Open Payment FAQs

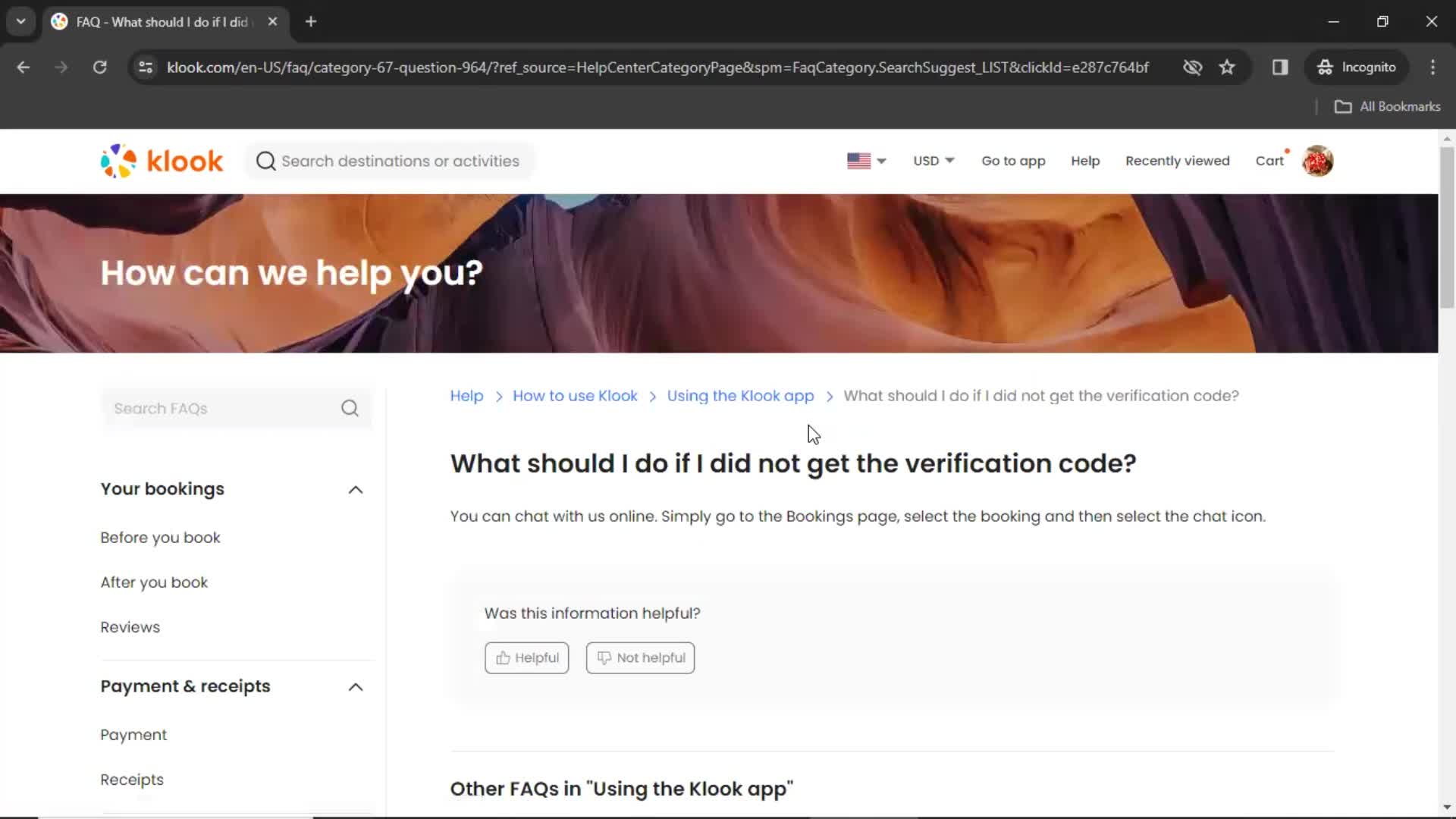133,735
